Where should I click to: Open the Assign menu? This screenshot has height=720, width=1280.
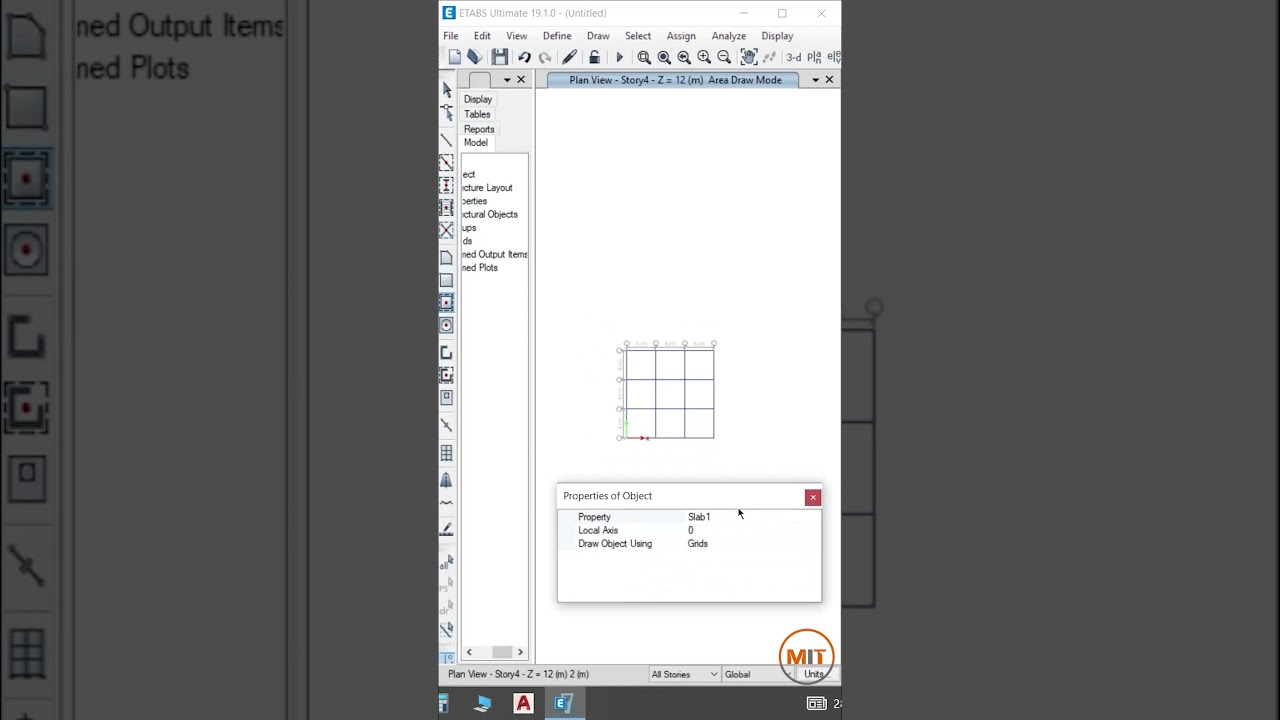click(x=681, y=36)
